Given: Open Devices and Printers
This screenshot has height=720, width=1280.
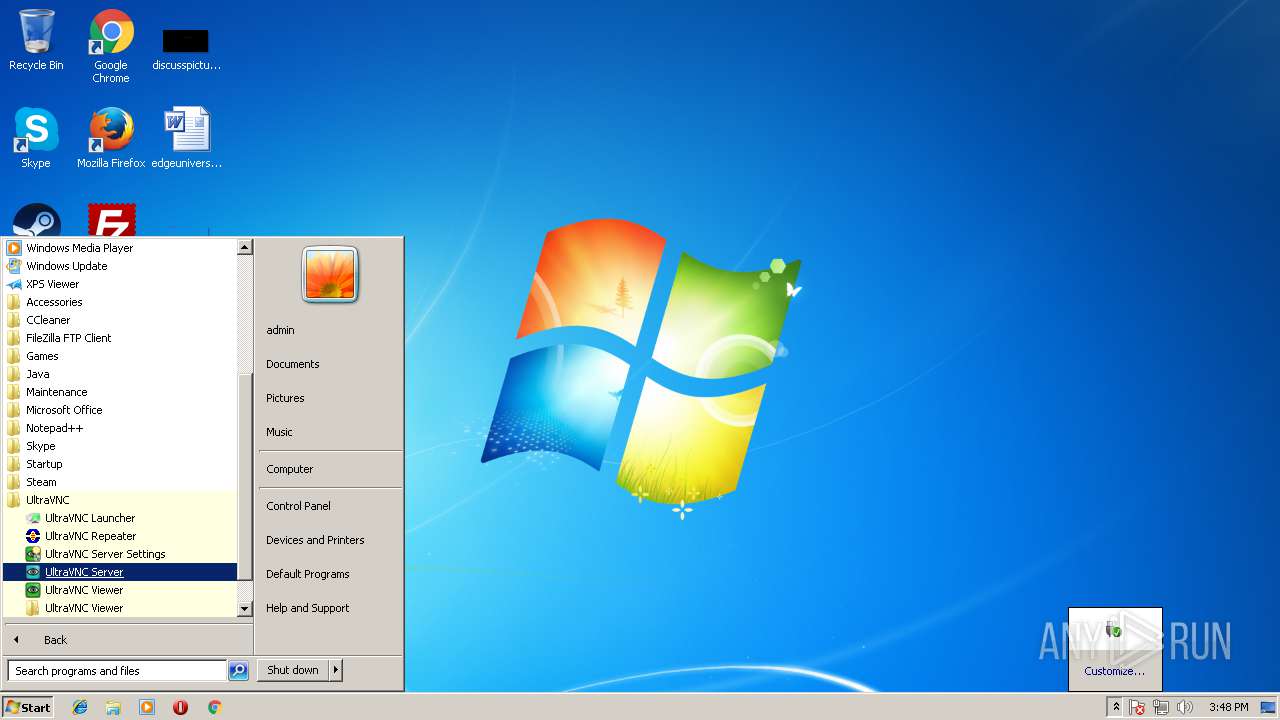Looking at the screenshot, I should (329, 540).
